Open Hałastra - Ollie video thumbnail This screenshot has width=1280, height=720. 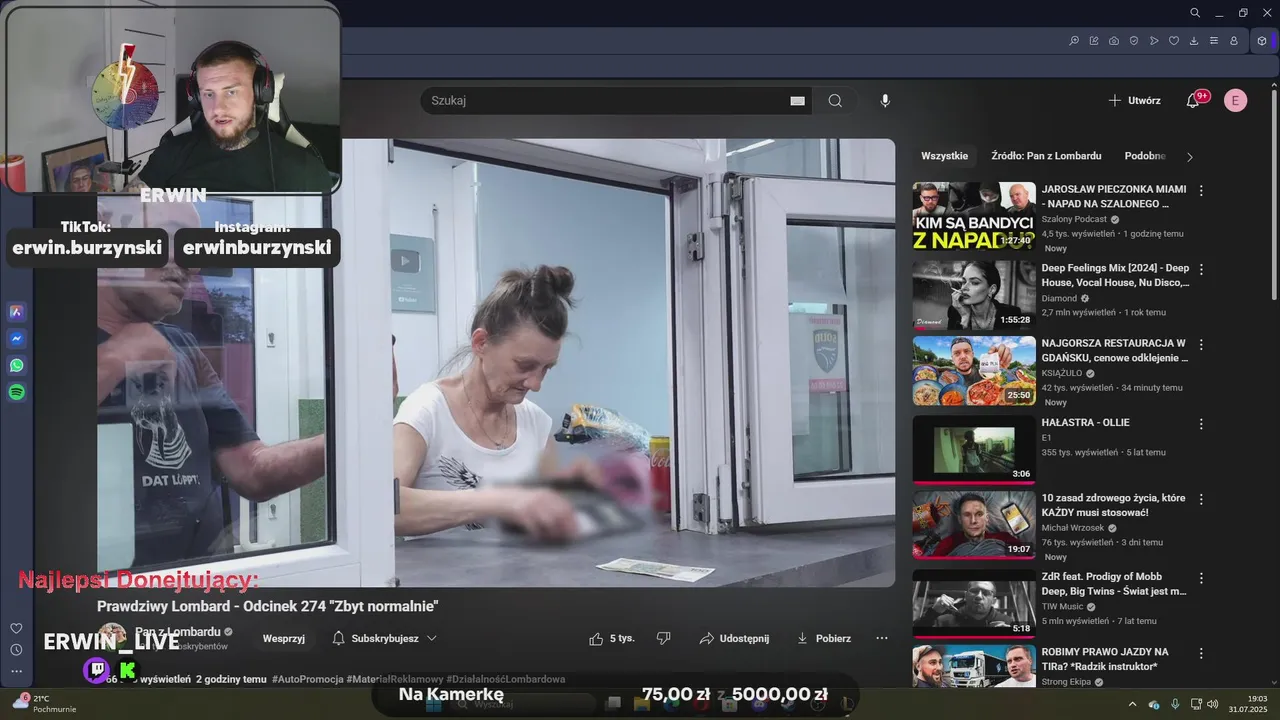coord(973,449)
